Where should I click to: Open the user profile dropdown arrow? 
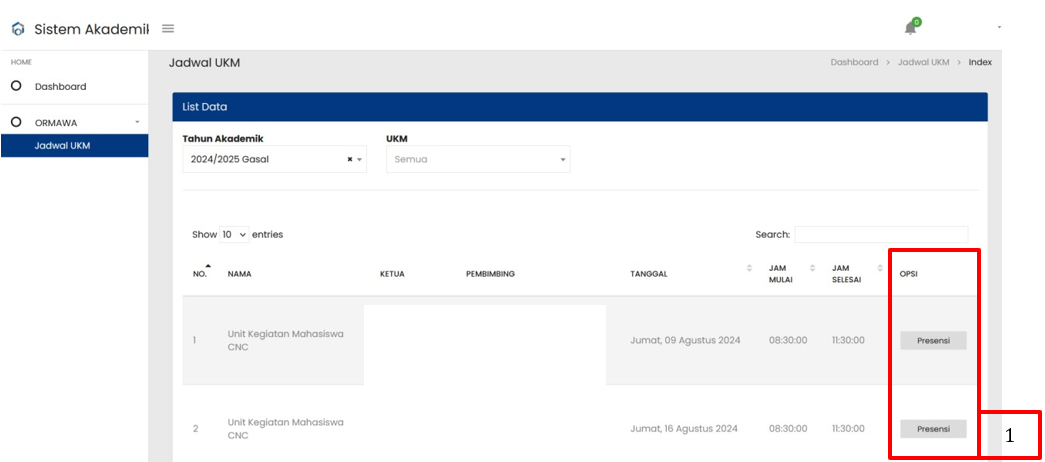click(999, 27)
